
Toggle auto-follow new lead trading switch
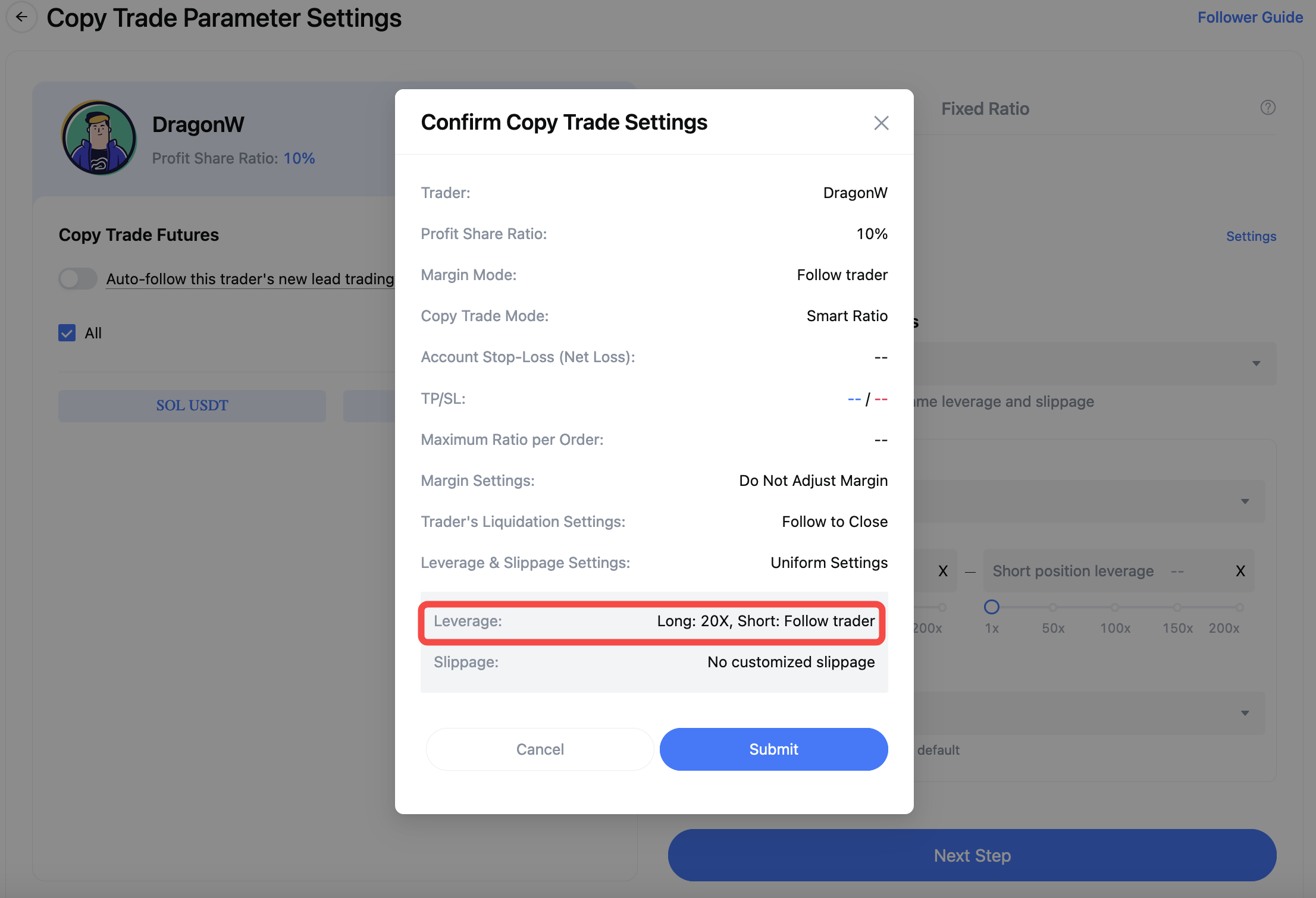click(78, 278)
